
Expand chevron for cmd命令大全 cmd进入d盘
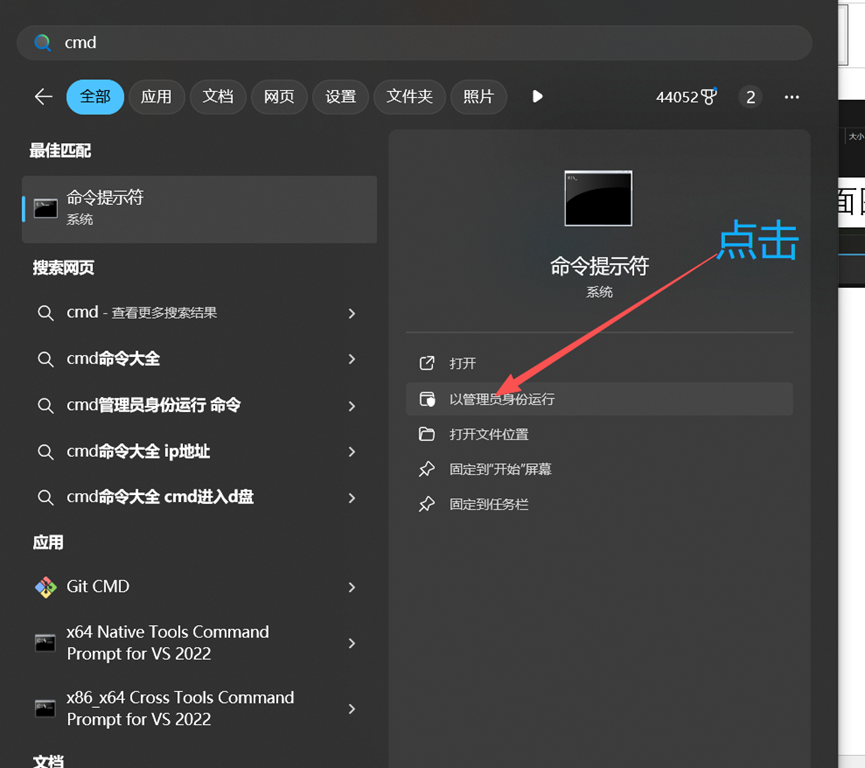352,498
